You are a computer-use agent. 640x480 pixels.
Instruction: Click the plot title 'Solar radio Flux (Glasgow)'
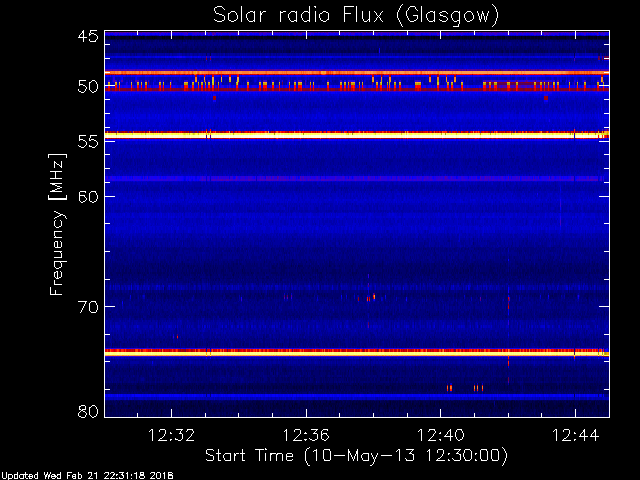(x=356, y=16)
